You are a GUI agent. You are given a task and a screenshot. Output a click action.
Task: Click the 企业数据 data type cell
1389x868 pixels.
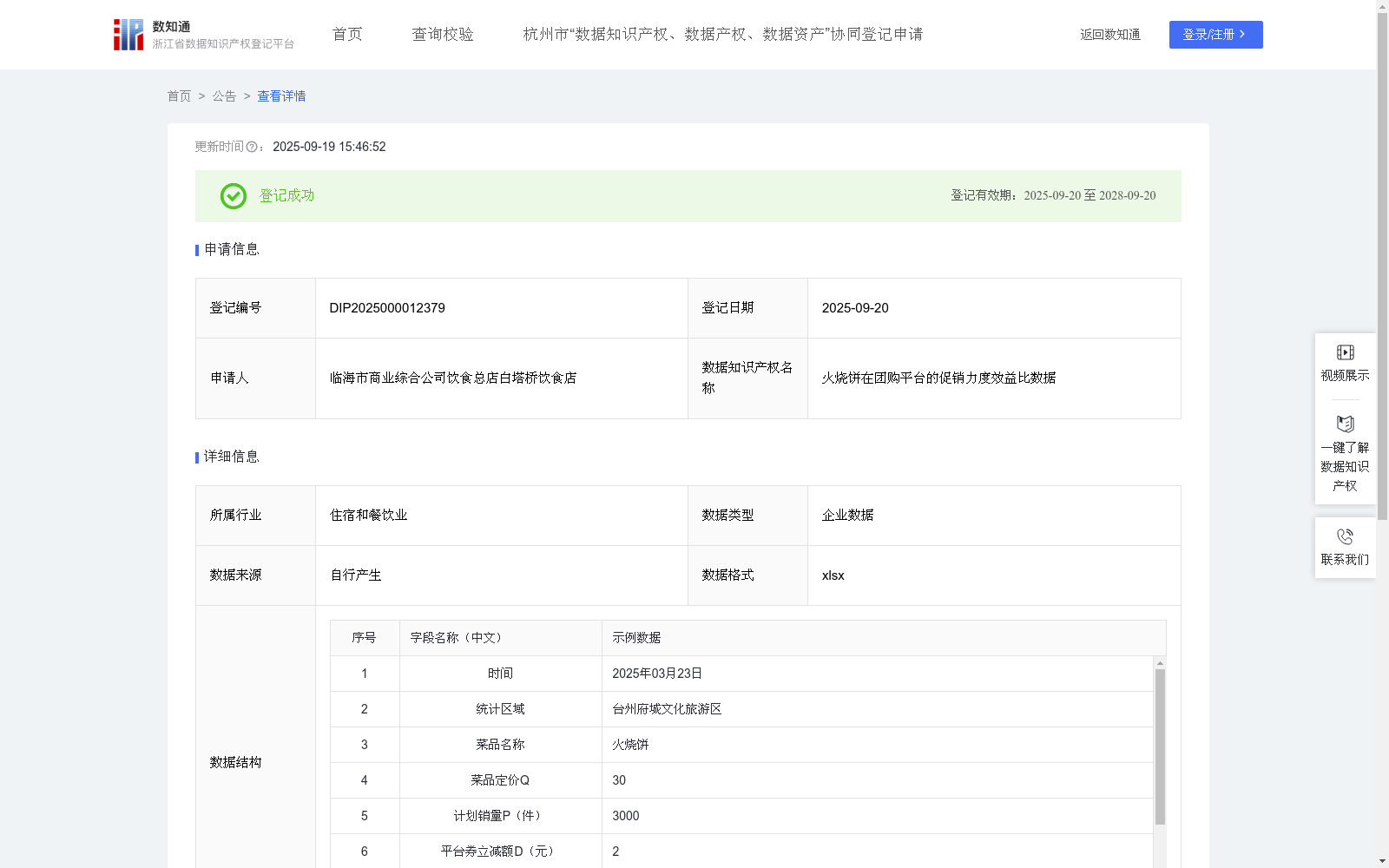point(994,516)
